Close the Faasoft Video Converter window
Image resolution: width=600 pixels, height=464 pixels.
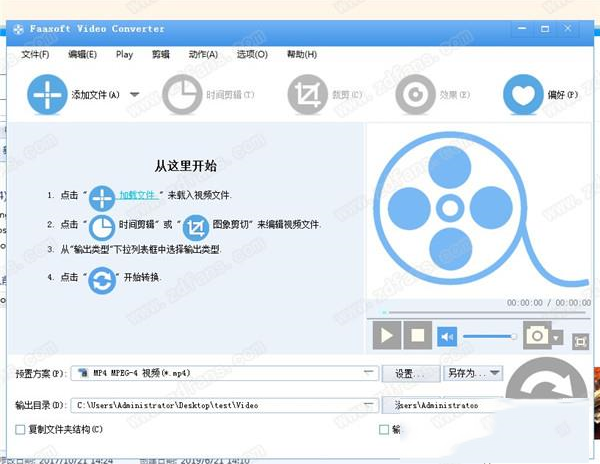[x=568, y=29]
